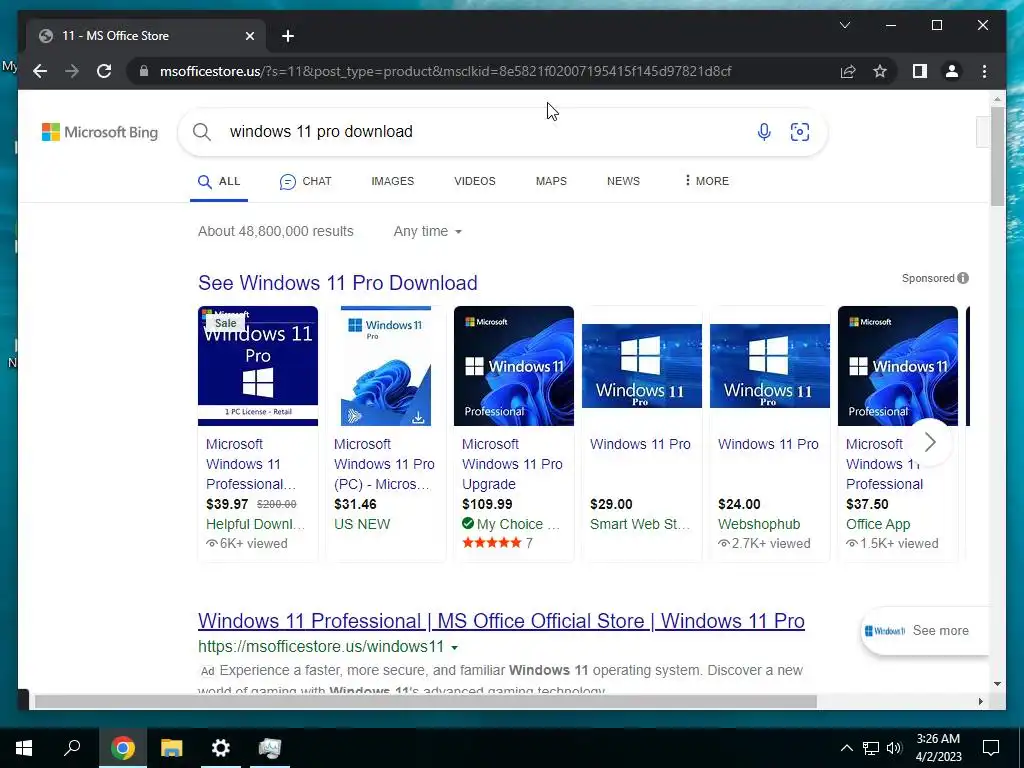Viewport: 1024px width, 768px height.
Task: Click the browser back arrow
Action: [40, 71]
